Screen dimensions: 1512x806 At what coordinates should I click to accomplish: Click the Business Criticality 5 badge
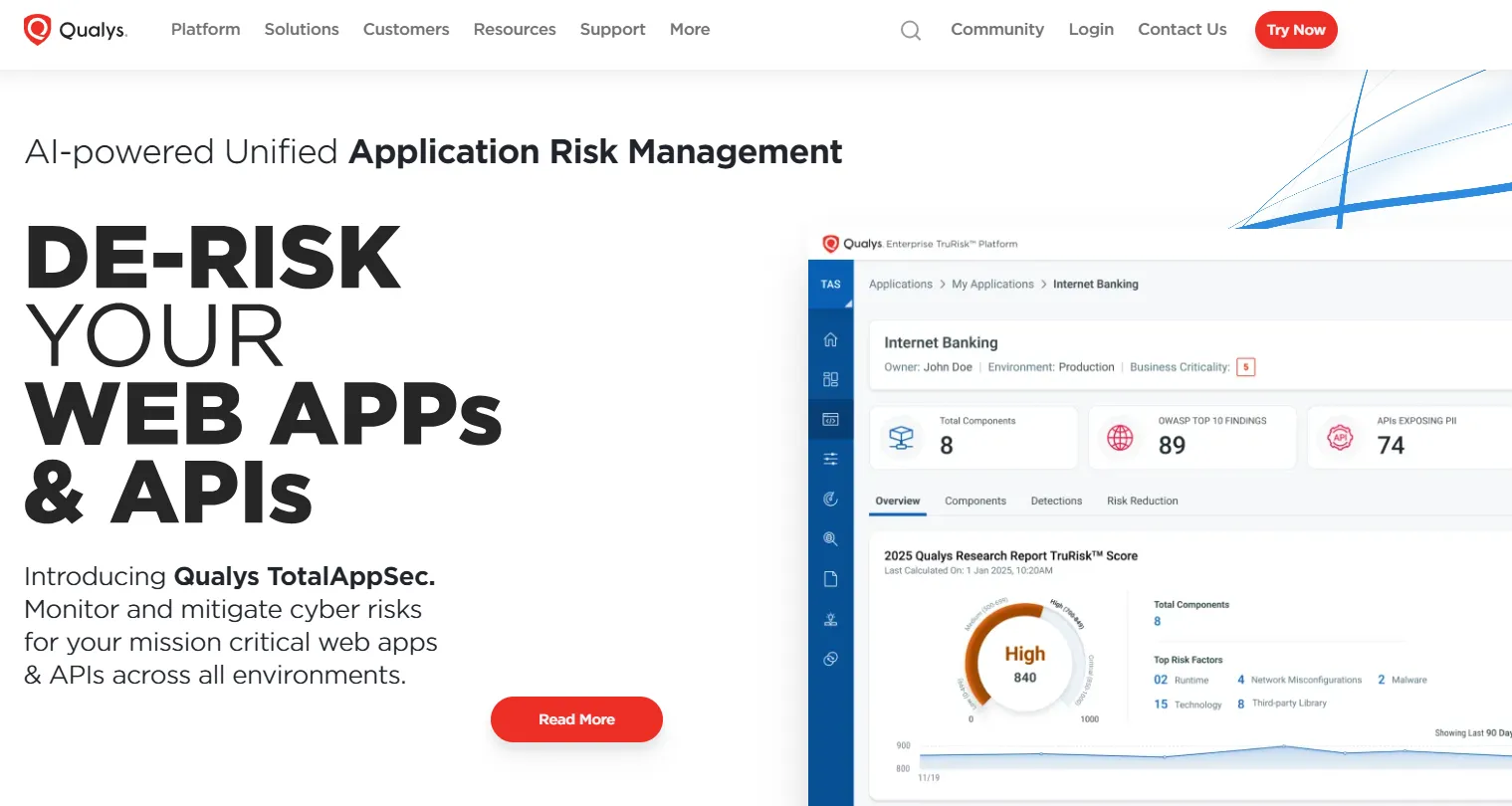[1245, 367]
